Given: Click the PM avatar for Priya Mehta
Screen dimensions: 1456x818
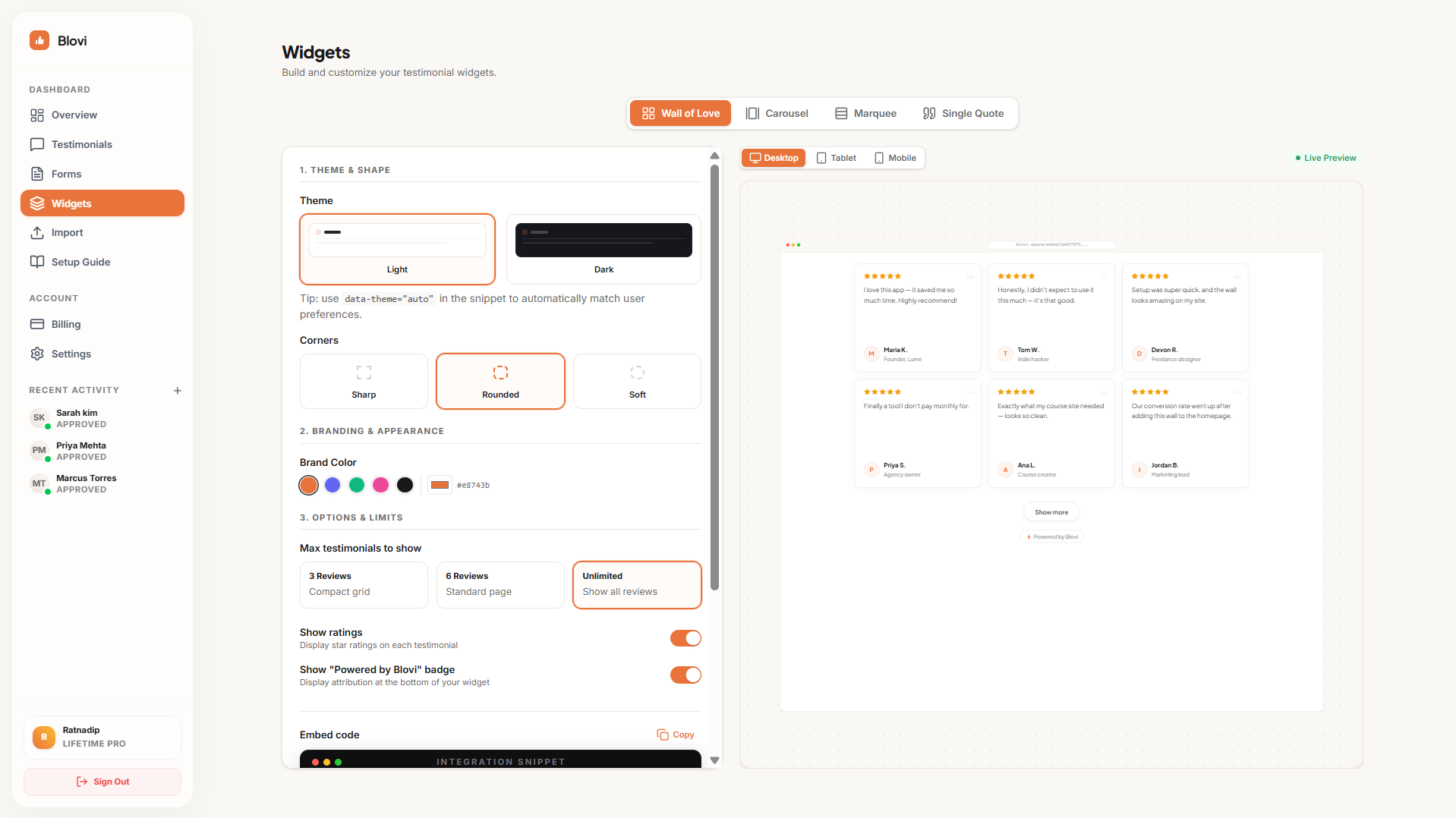Looking at the screenshot, I should tap(39, 451).
